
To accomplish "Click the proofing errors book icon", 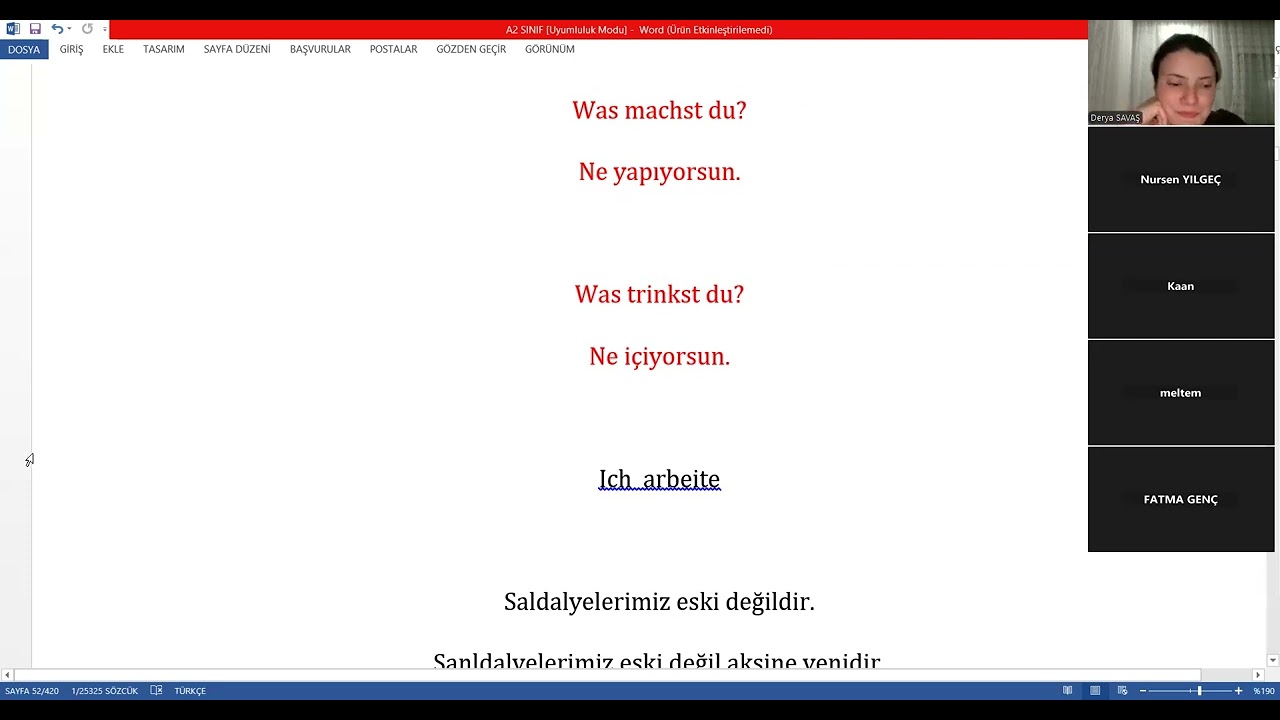I will tap(157, 691).
